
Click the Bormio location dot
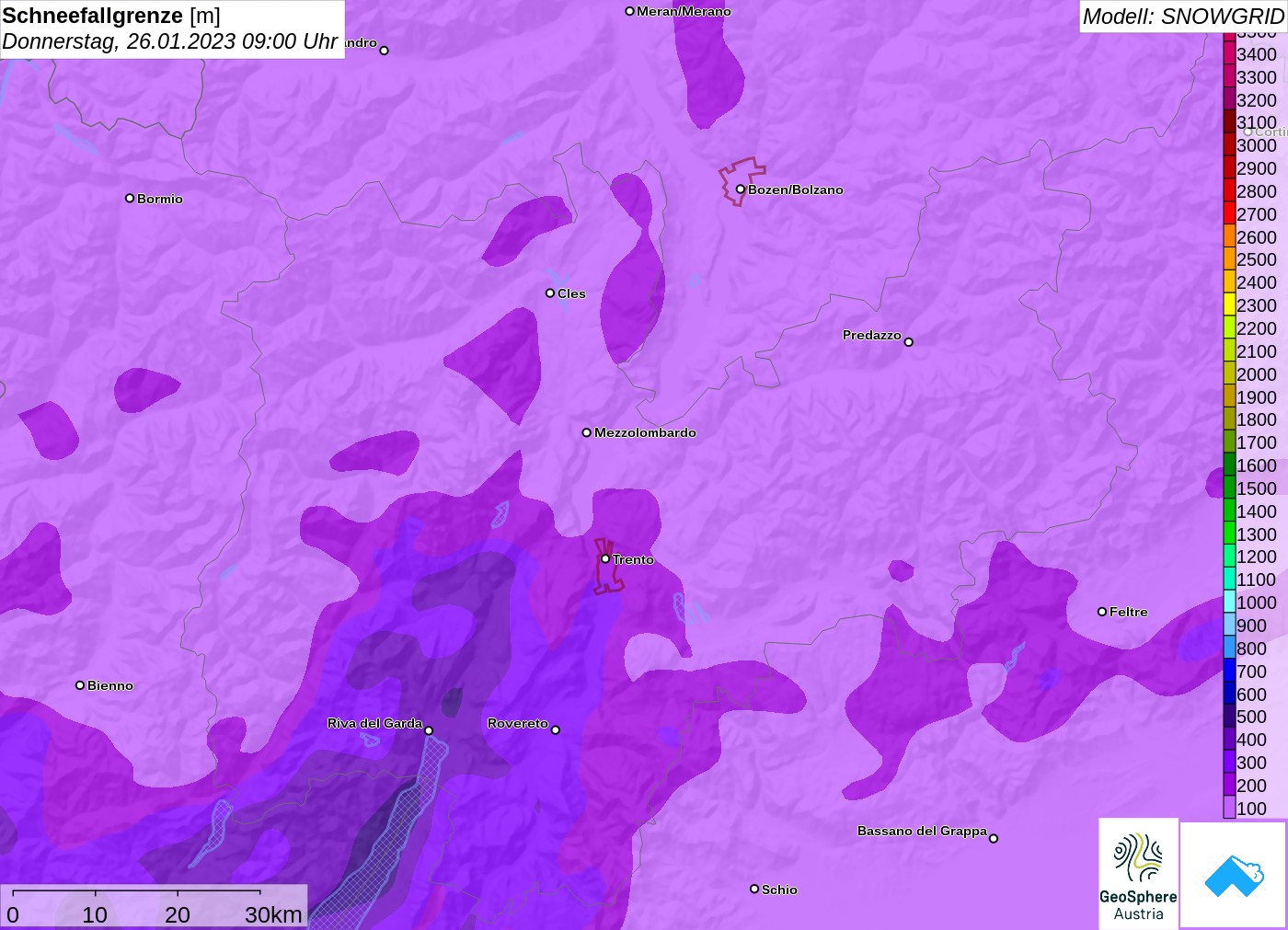pyautogui.click(x=130, y=198)
